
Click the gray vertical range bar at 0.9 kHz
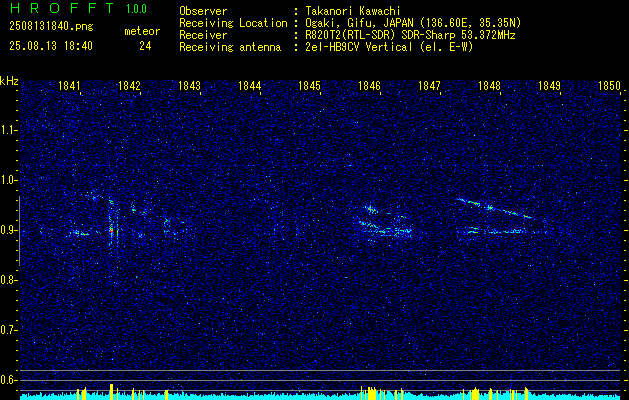[19, 231]
